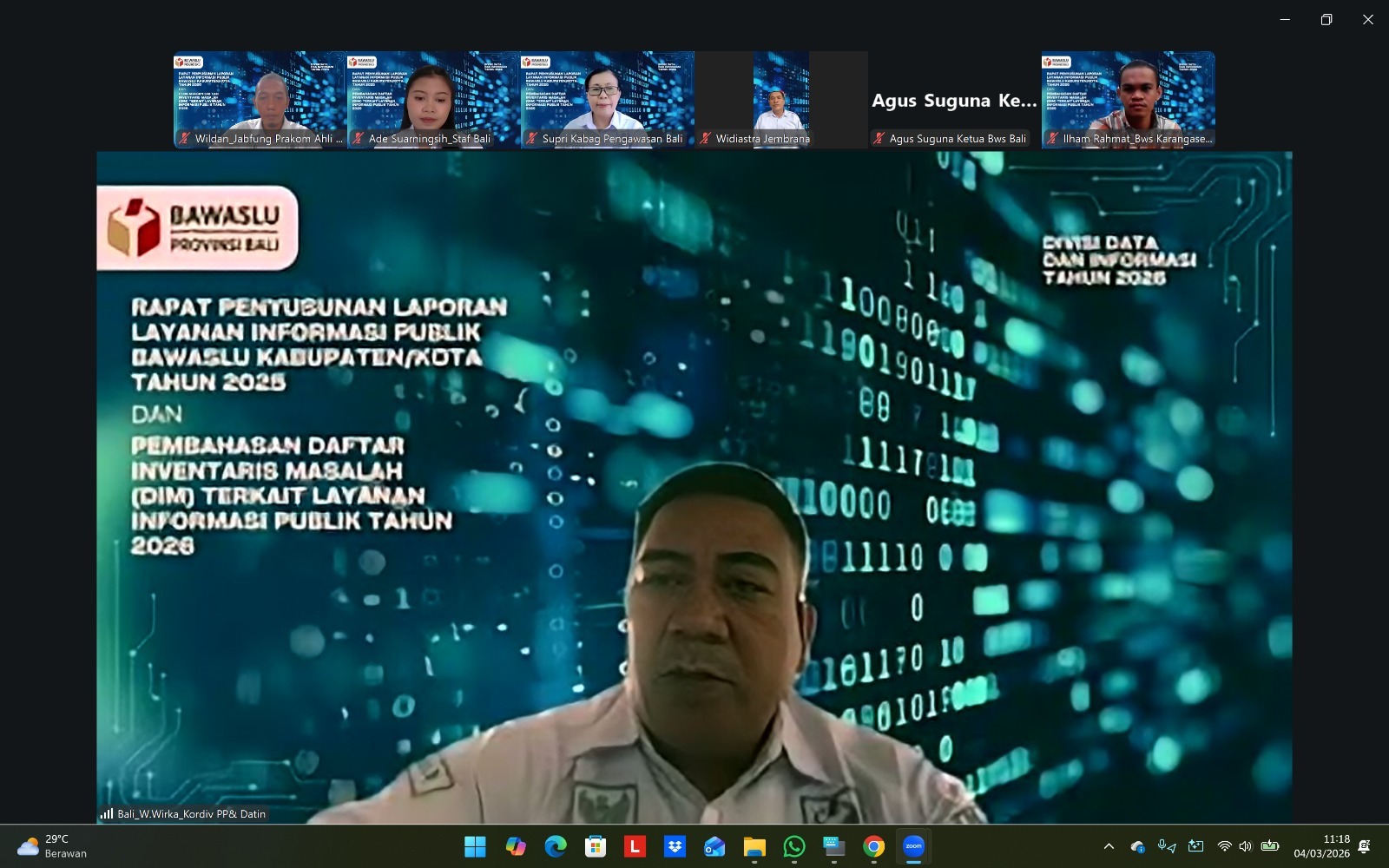
Task: Expand hidden icons in the system tray
Action: pos(1109,846)
